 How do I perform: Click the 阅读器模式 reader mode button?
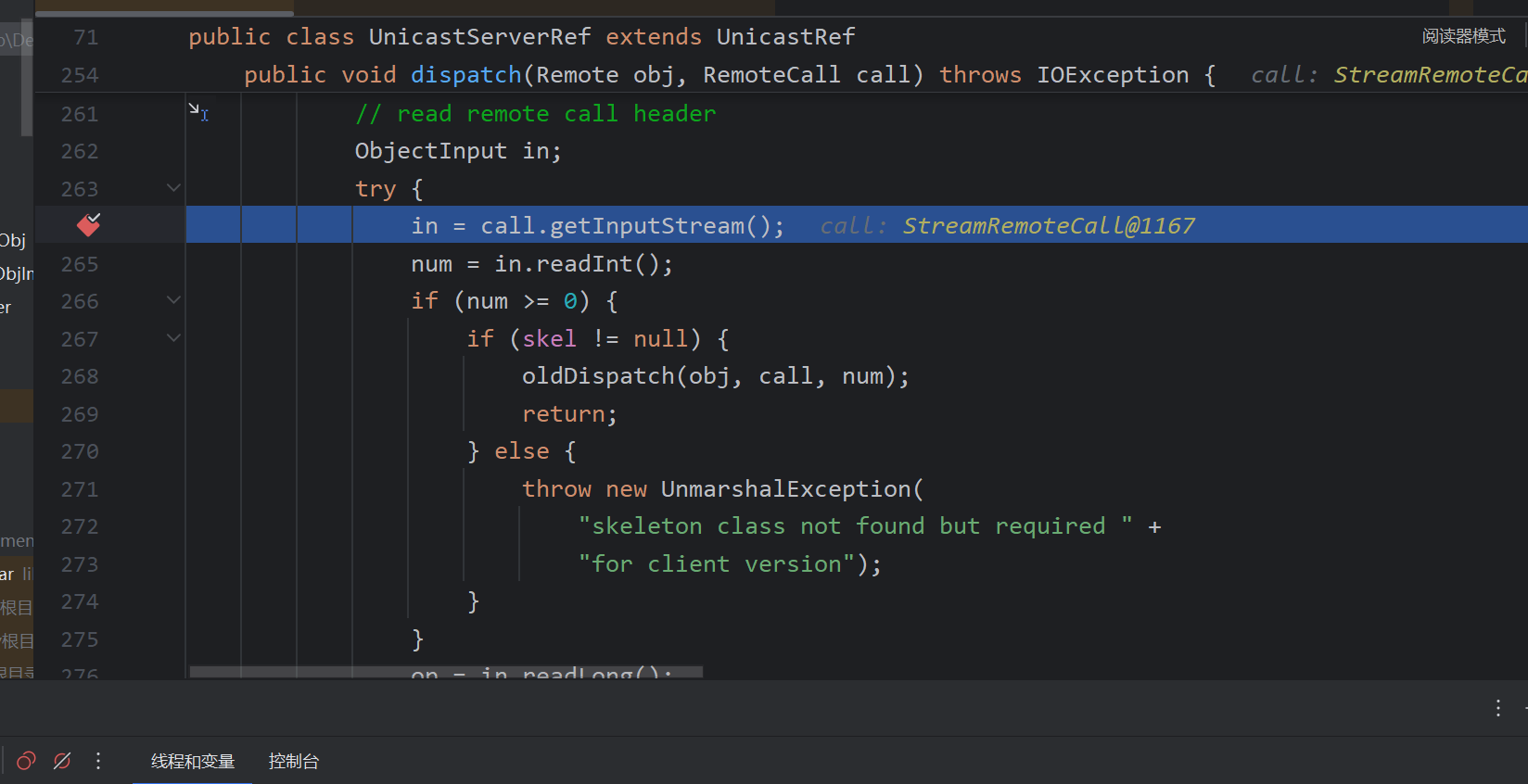pyautogui.click(x=1464, y=36)
